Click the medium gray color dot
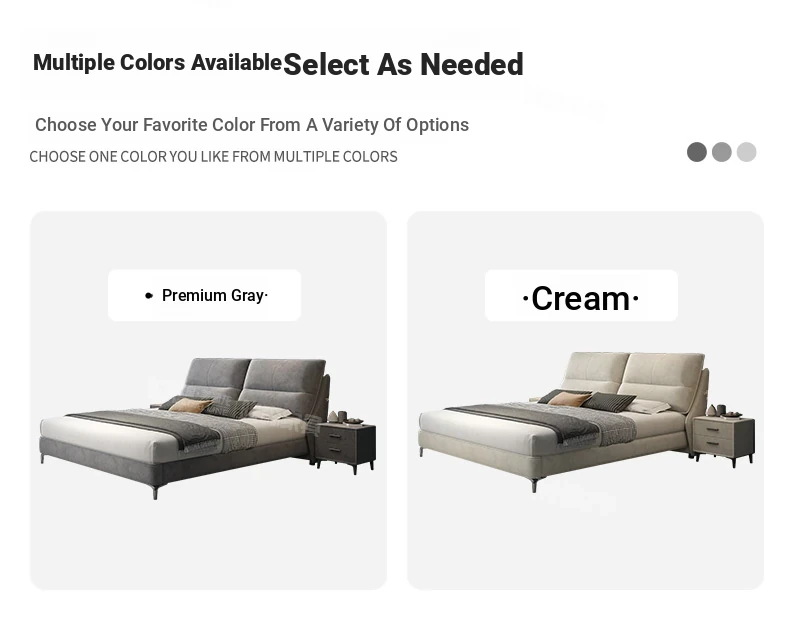This screenshot has height=617, width=790. pos(721,152)
